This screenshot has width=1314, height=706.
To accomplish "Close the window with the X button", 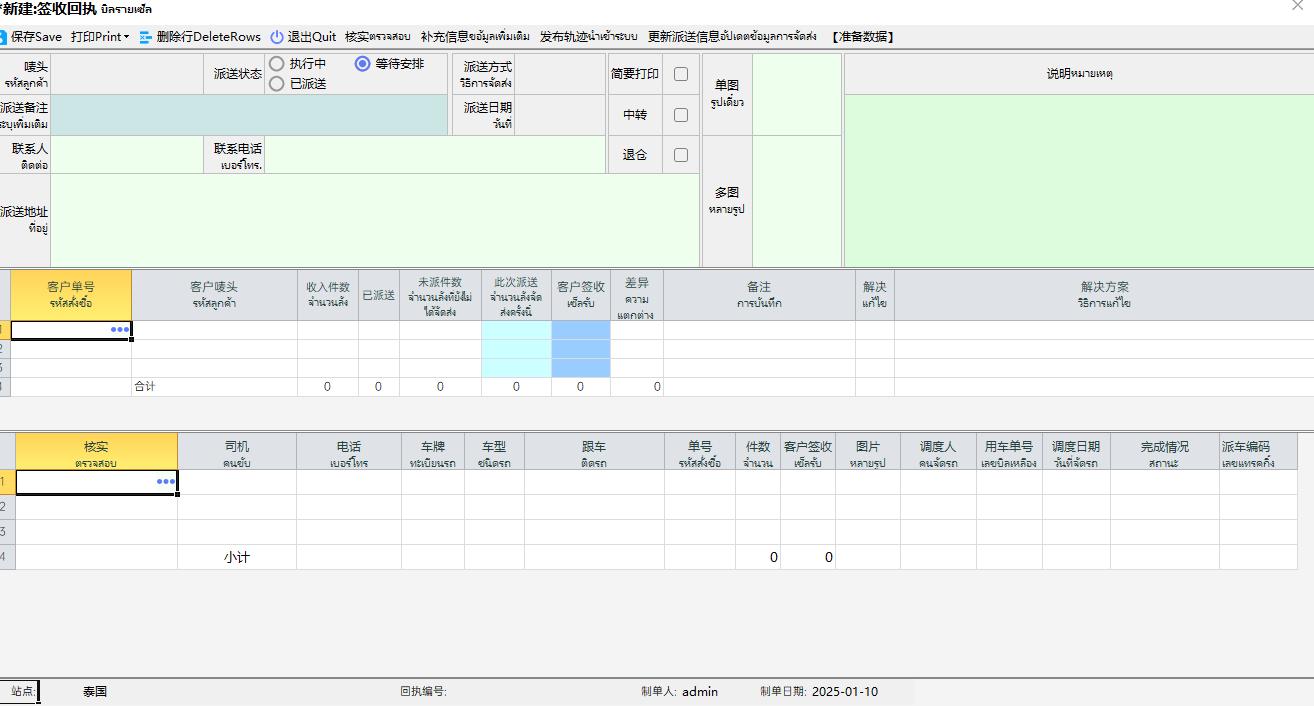I will pyautogui.click(x=1298, y=6).
